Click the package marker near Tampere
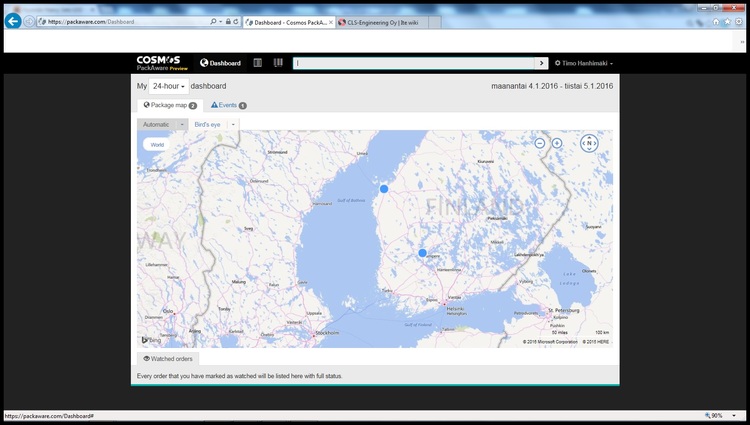 [x=422, y=253]
